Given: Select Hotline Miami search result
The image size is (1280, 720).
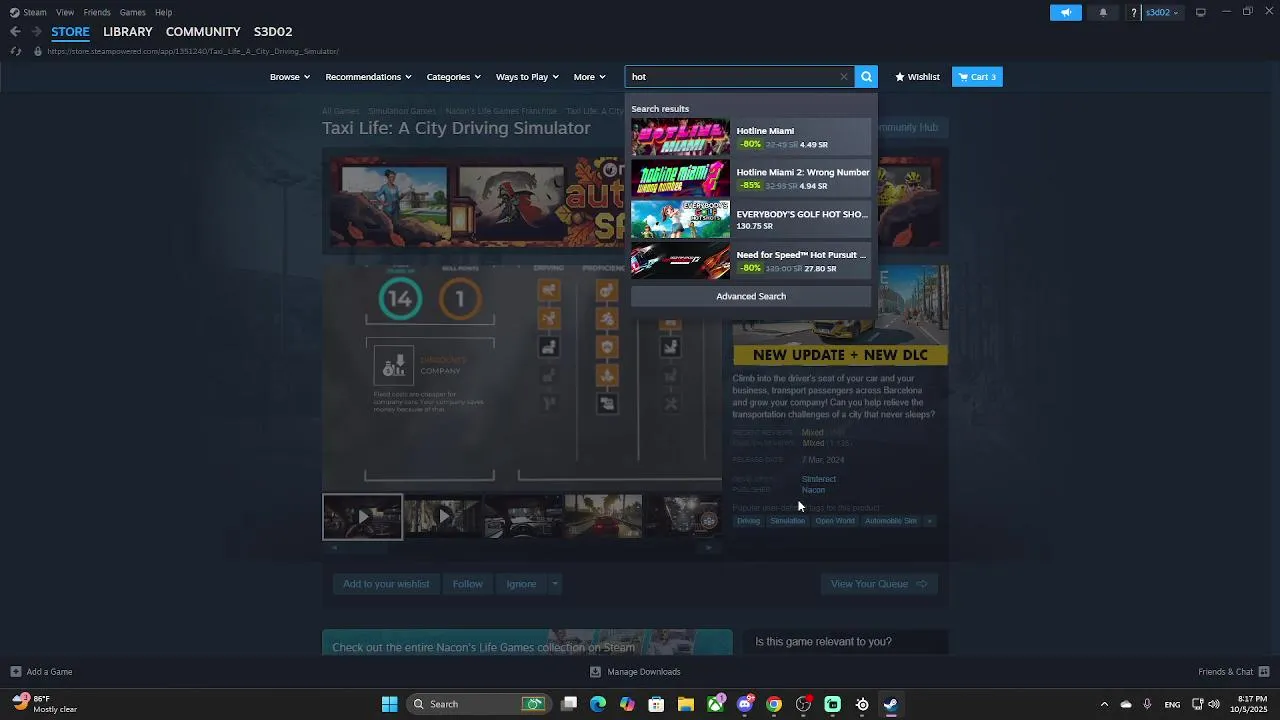Looking at the screenshot, I should [751, 137].
